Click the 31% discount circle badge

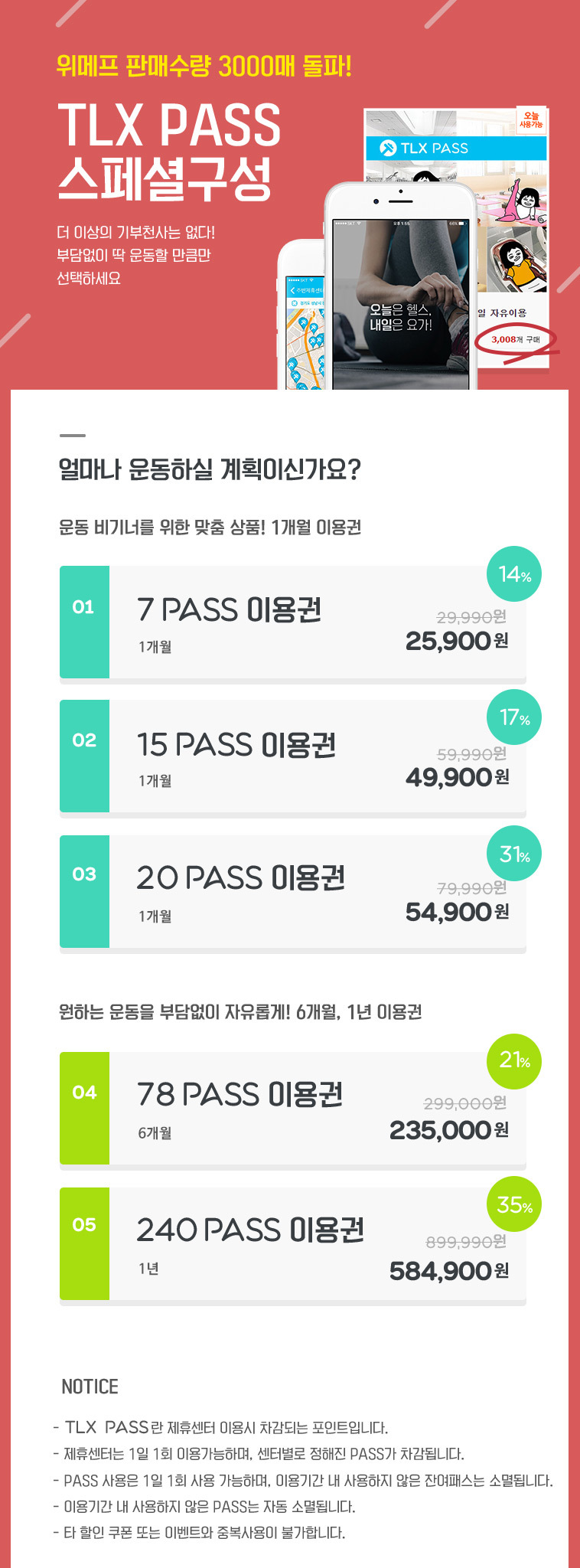pos(514,854)
